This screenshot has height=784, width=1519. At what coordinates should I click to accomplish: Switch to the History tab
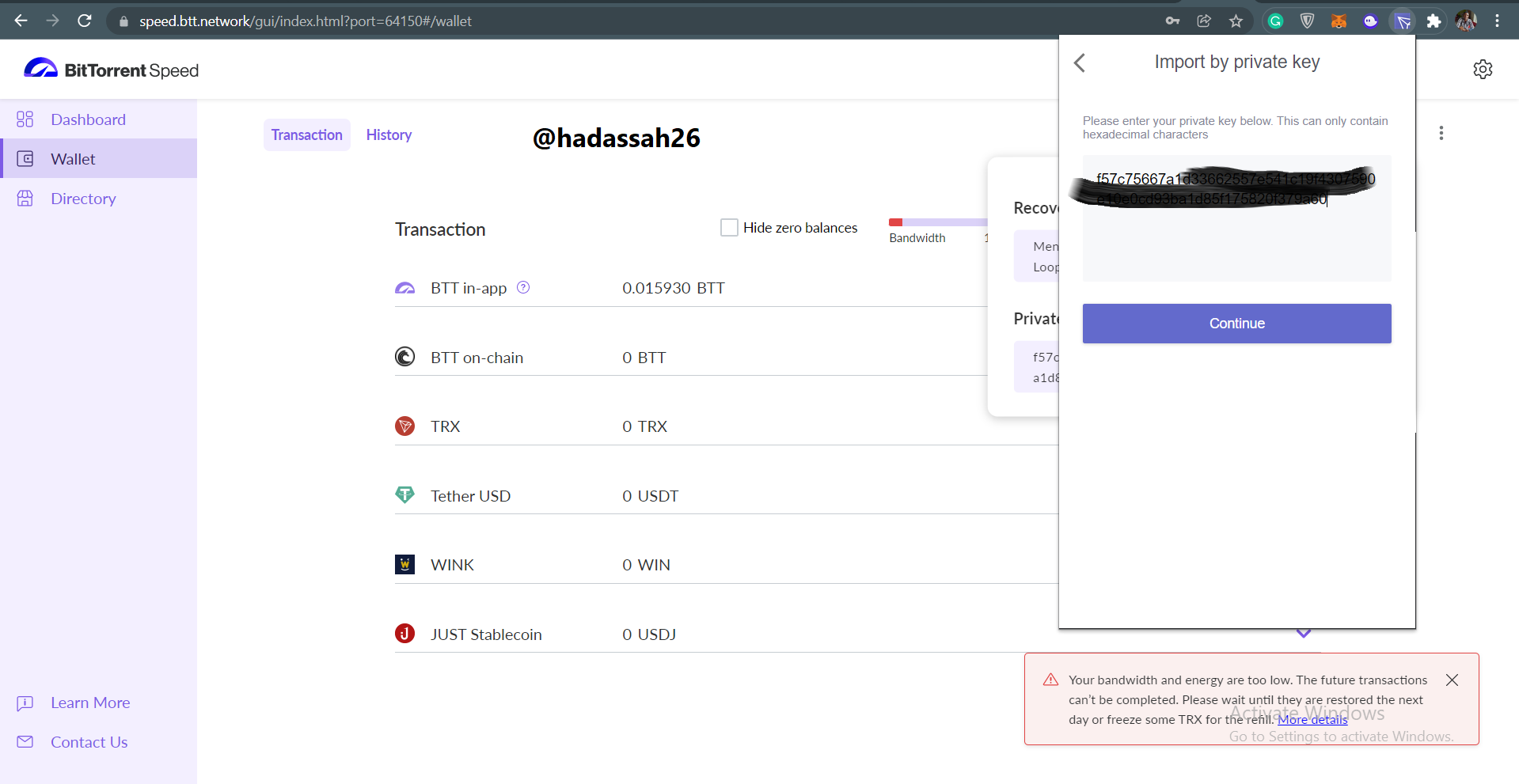point(389,135)
